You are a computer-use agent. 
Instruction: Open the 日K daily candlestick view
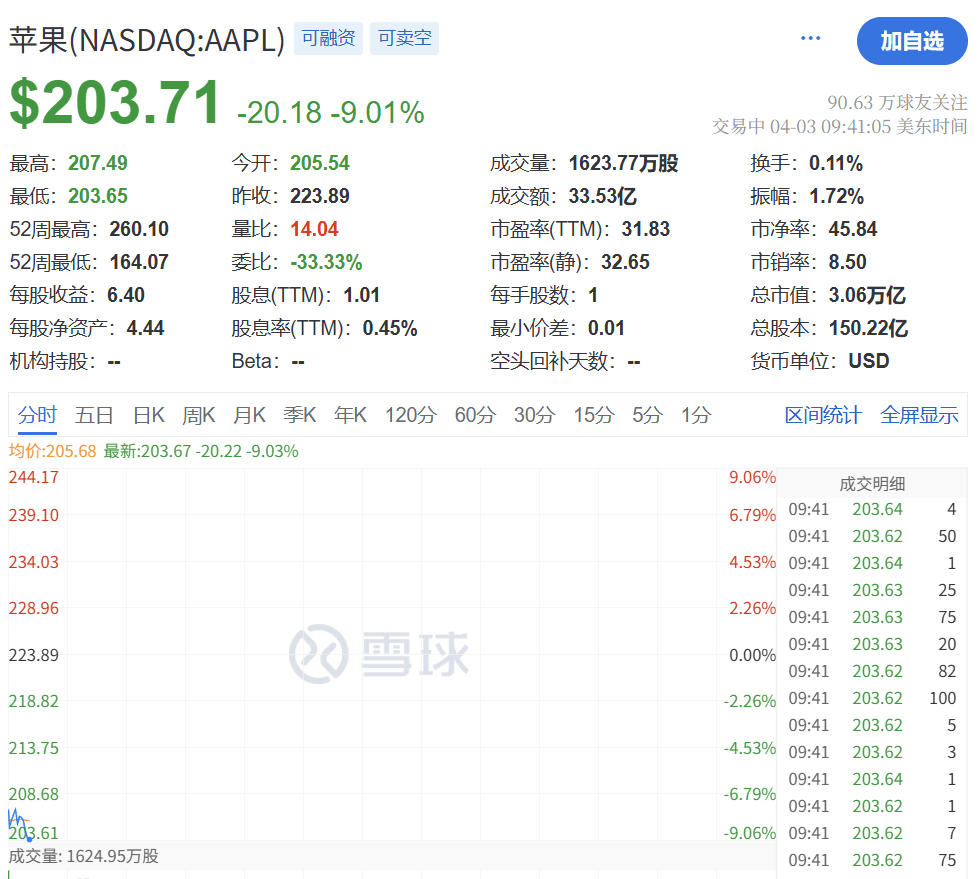click(x=147, y=414)
